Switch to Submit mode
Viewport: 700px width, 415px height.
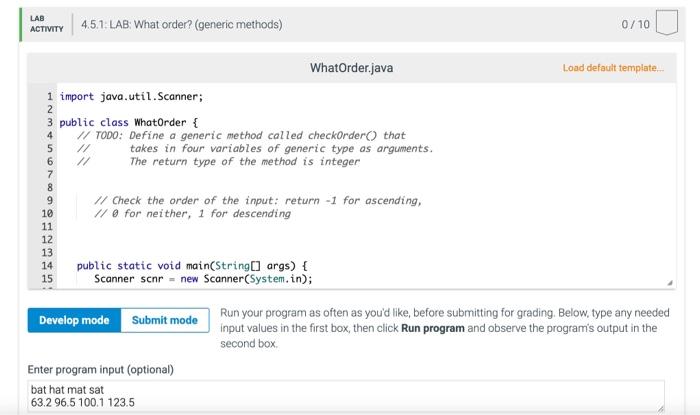point(165,320)
